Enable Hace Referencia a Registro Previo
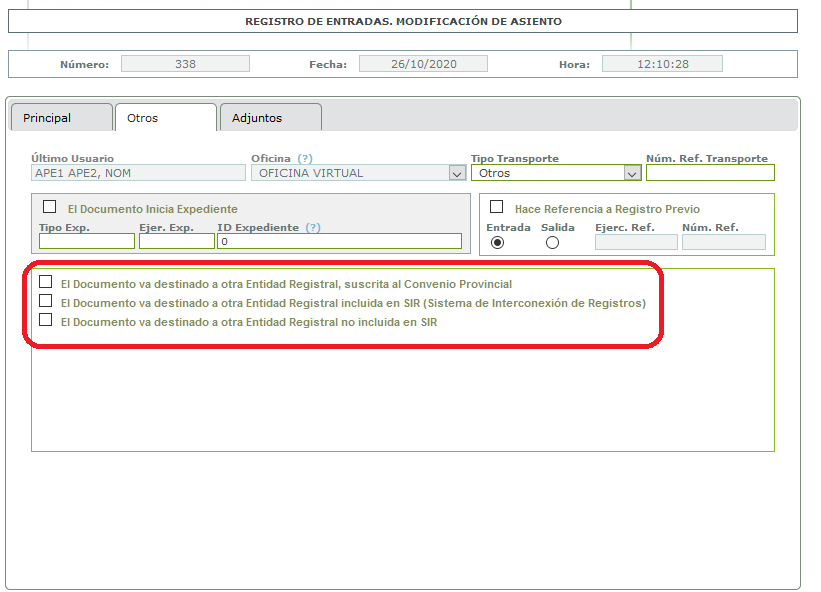This screenshot has width=821, height=592. (496, 207)
